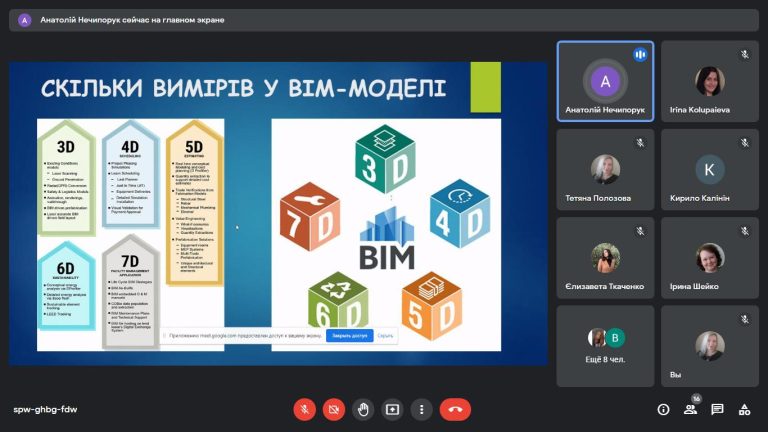
Task: Open the chat messages panel
Action: tap(718, 409)
